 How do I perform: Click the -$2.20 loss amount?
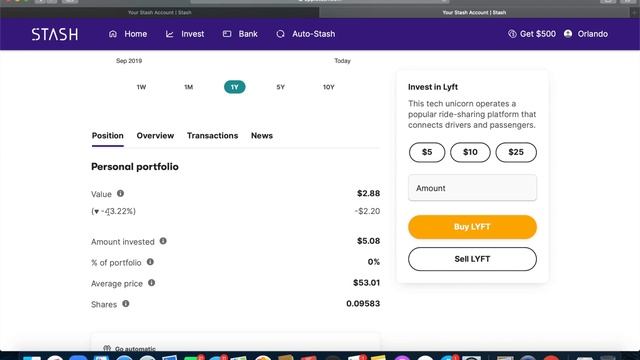(x=367, y=211)
